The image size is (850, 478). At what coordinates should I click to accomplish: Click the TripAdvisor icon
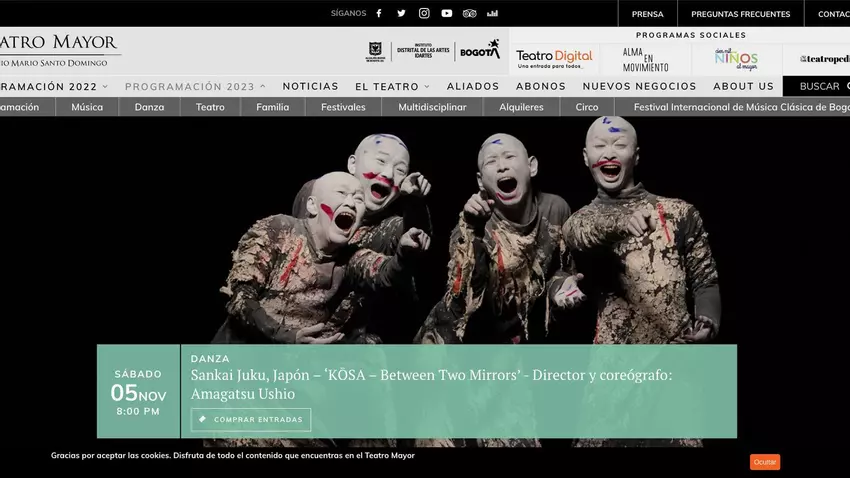(470, 14)
